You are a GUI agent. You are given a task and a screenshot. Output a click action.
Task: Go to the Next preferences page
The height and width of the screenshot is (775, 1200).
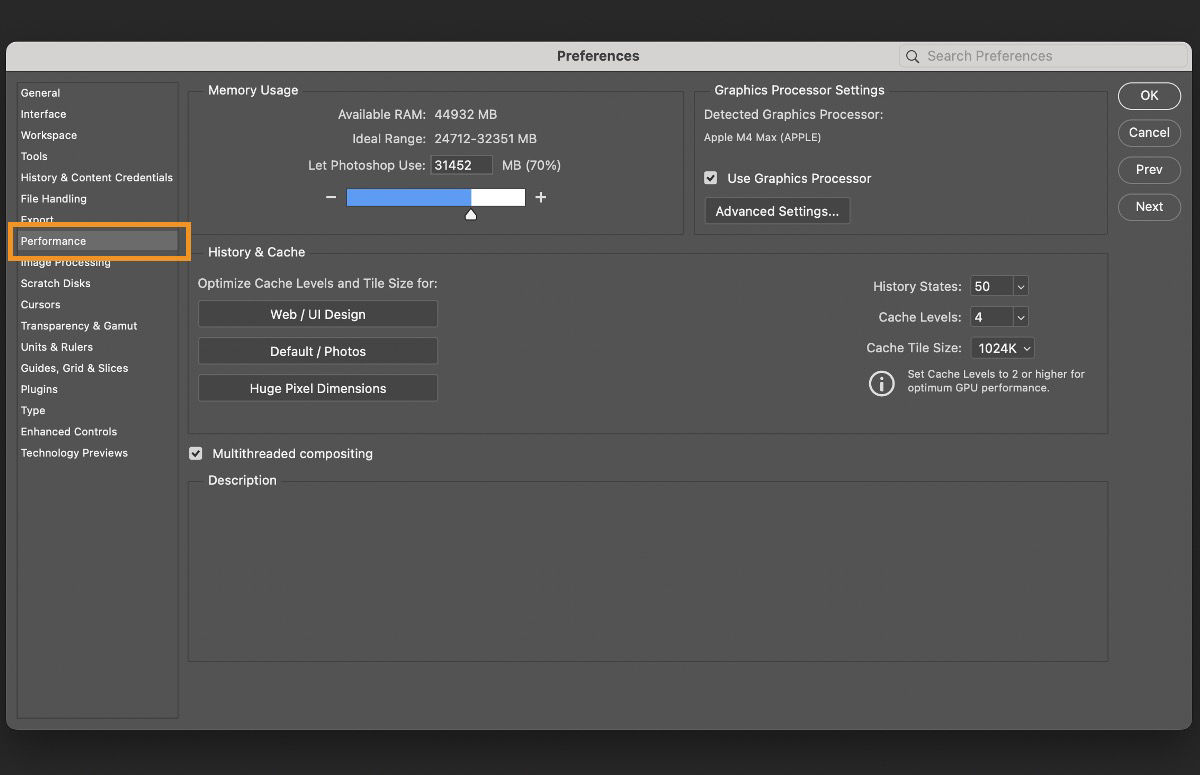[x=1148, y=207]
